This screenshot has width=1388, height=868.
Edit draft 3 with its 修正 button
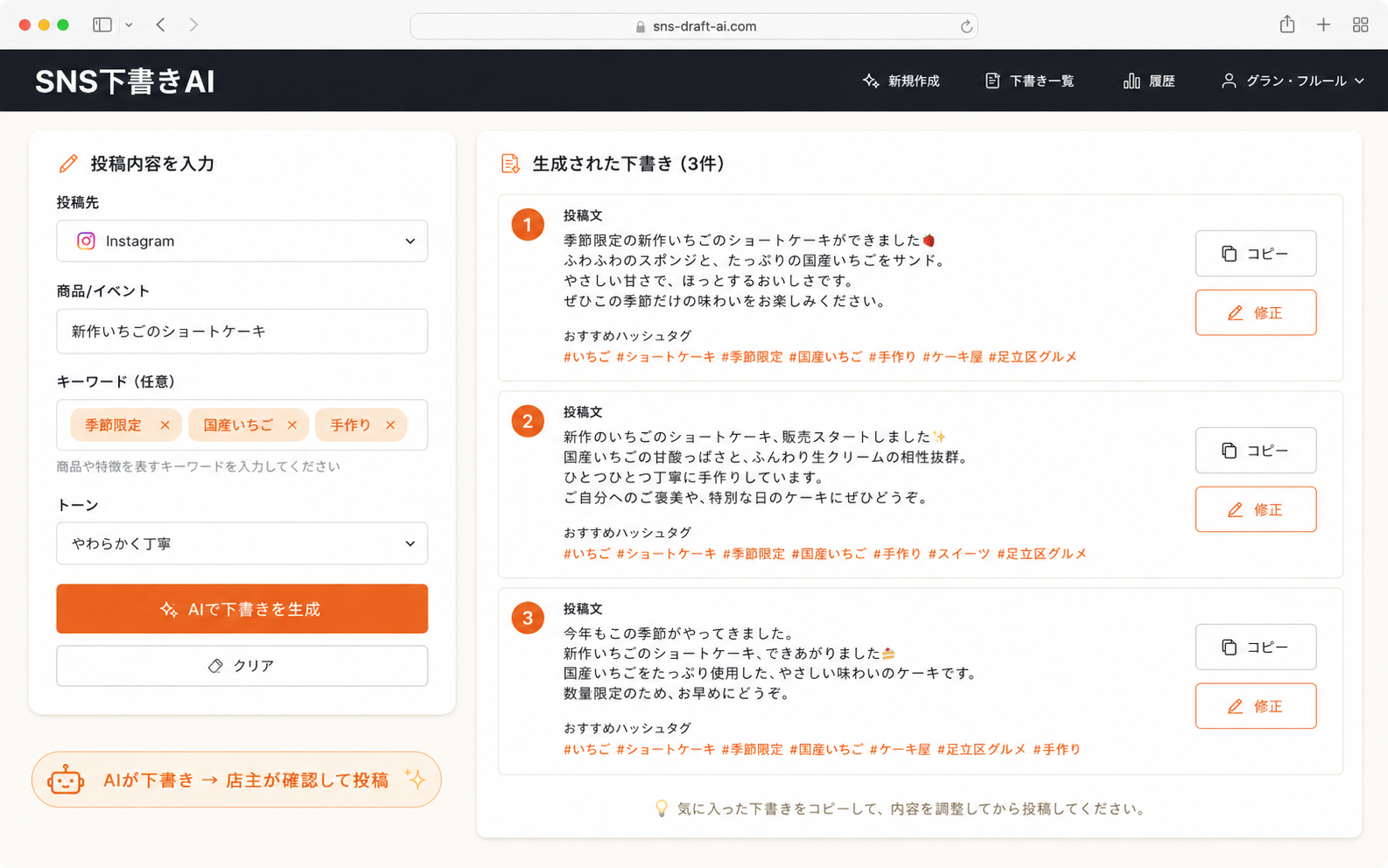click(1256, 706)
